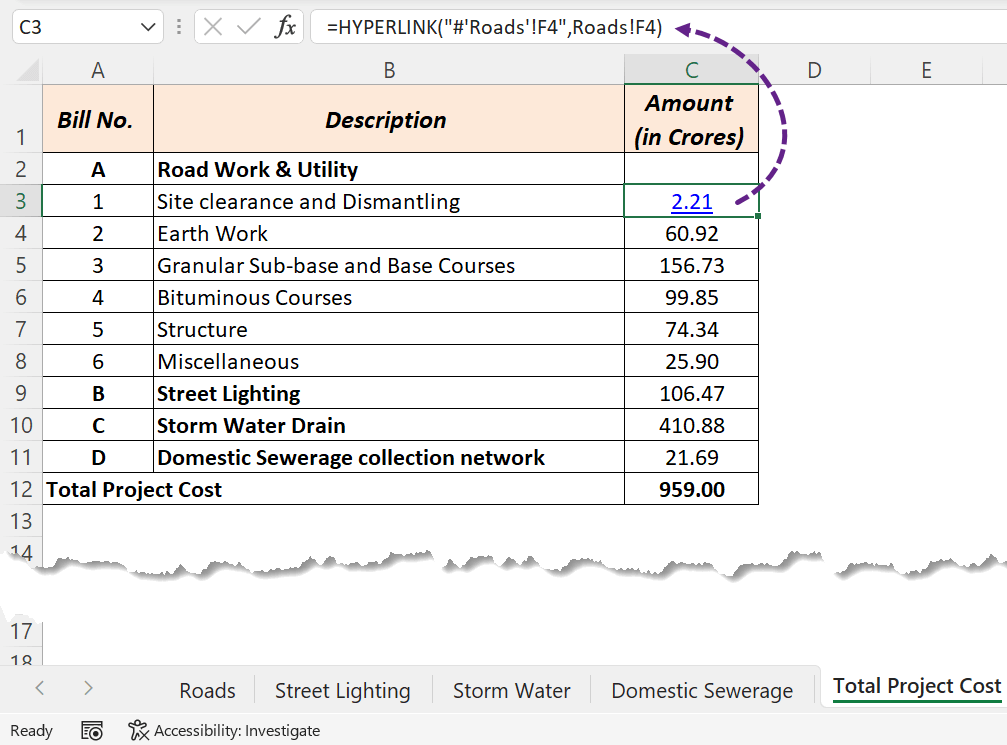Image resolution: width=1007 pixels, height=745 pixels.
Task: Show previous sheet tabs with left arrow
Action: click(40, 688)
